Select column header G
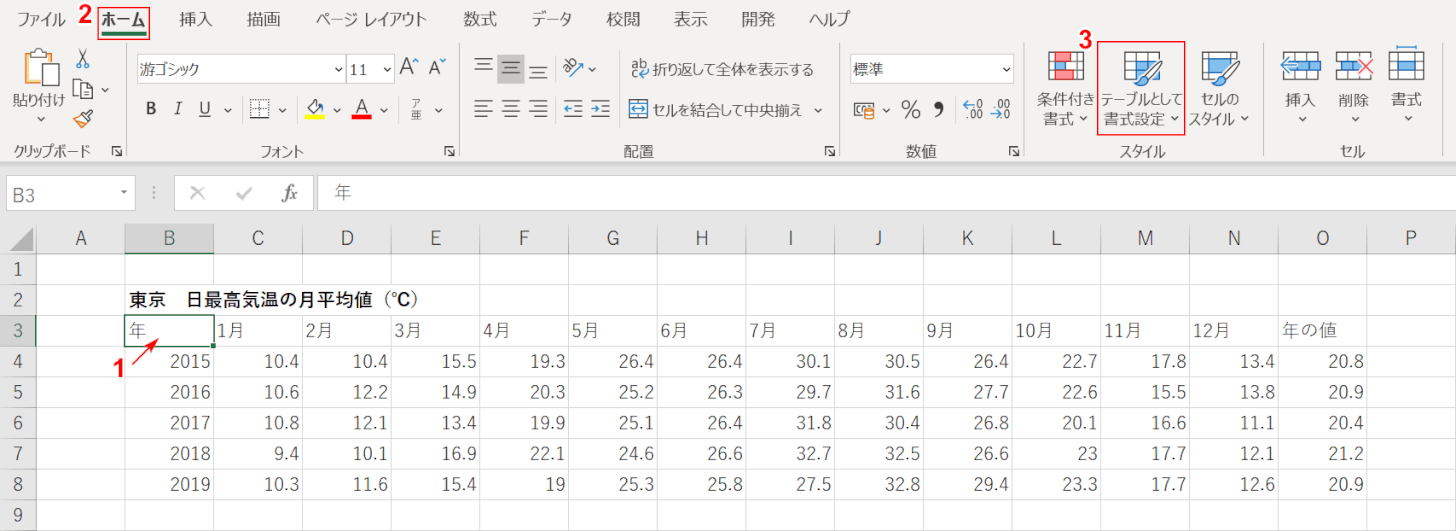Image resolution: width=1456 pixels, height=531 pixels. [613, 238]
